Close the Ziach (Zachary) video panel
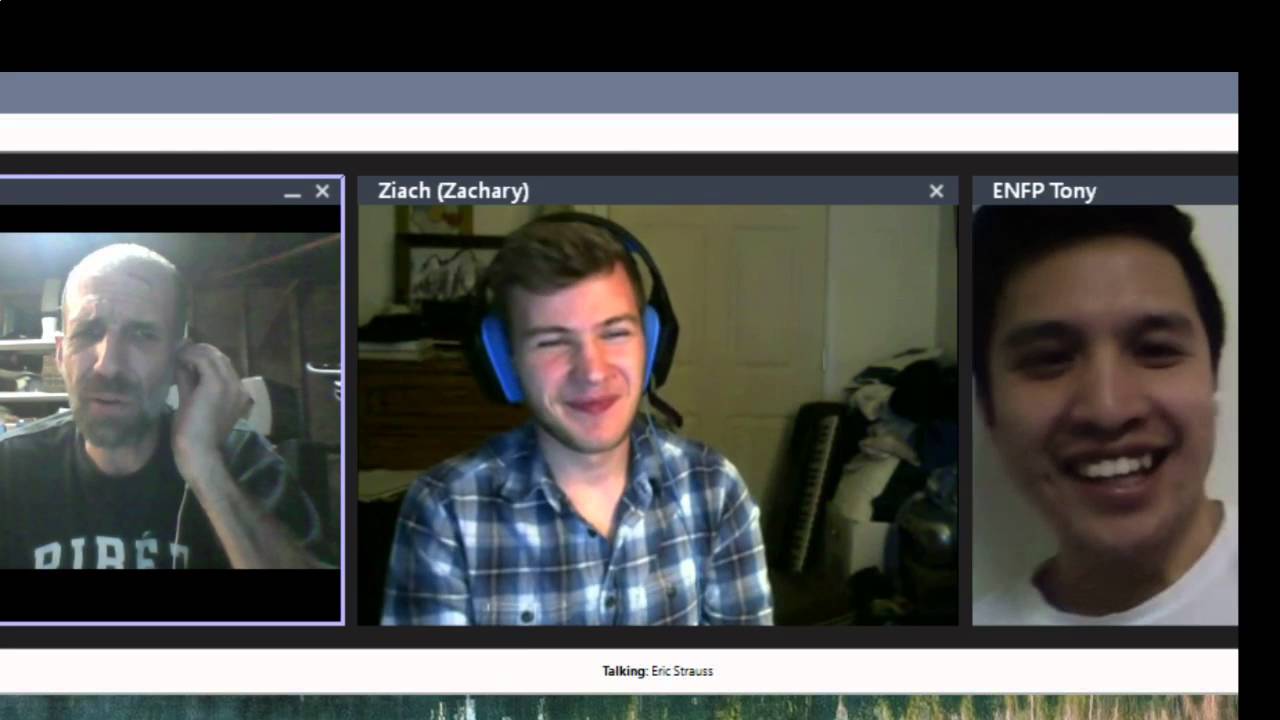1280x720 pixels. point(936,191)
